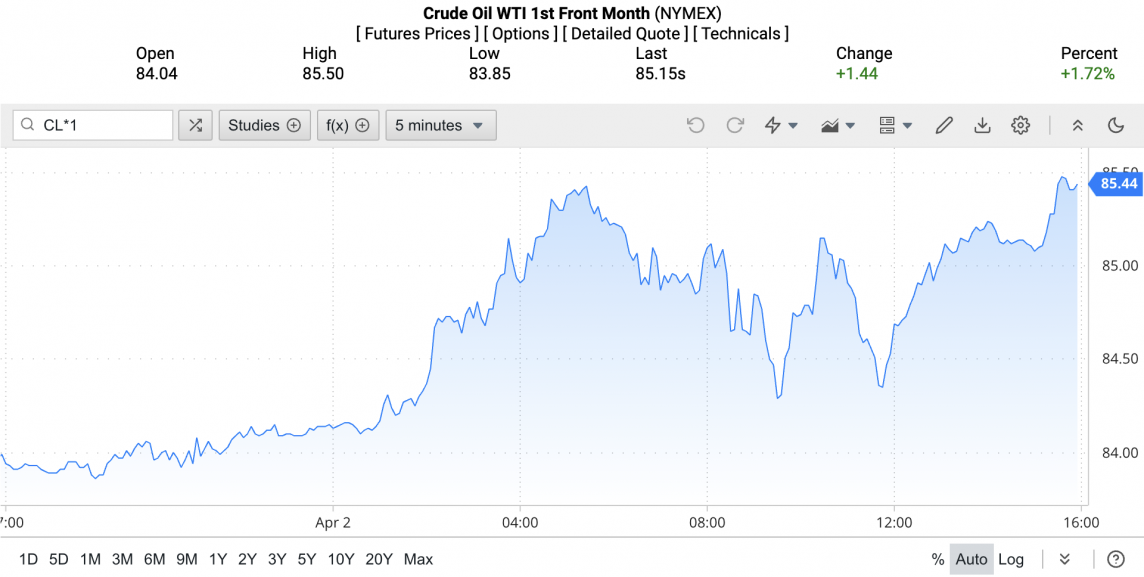Switch scale to percent mode
Viewport: 1144px width, 577px height.
(x=937, y=559)
